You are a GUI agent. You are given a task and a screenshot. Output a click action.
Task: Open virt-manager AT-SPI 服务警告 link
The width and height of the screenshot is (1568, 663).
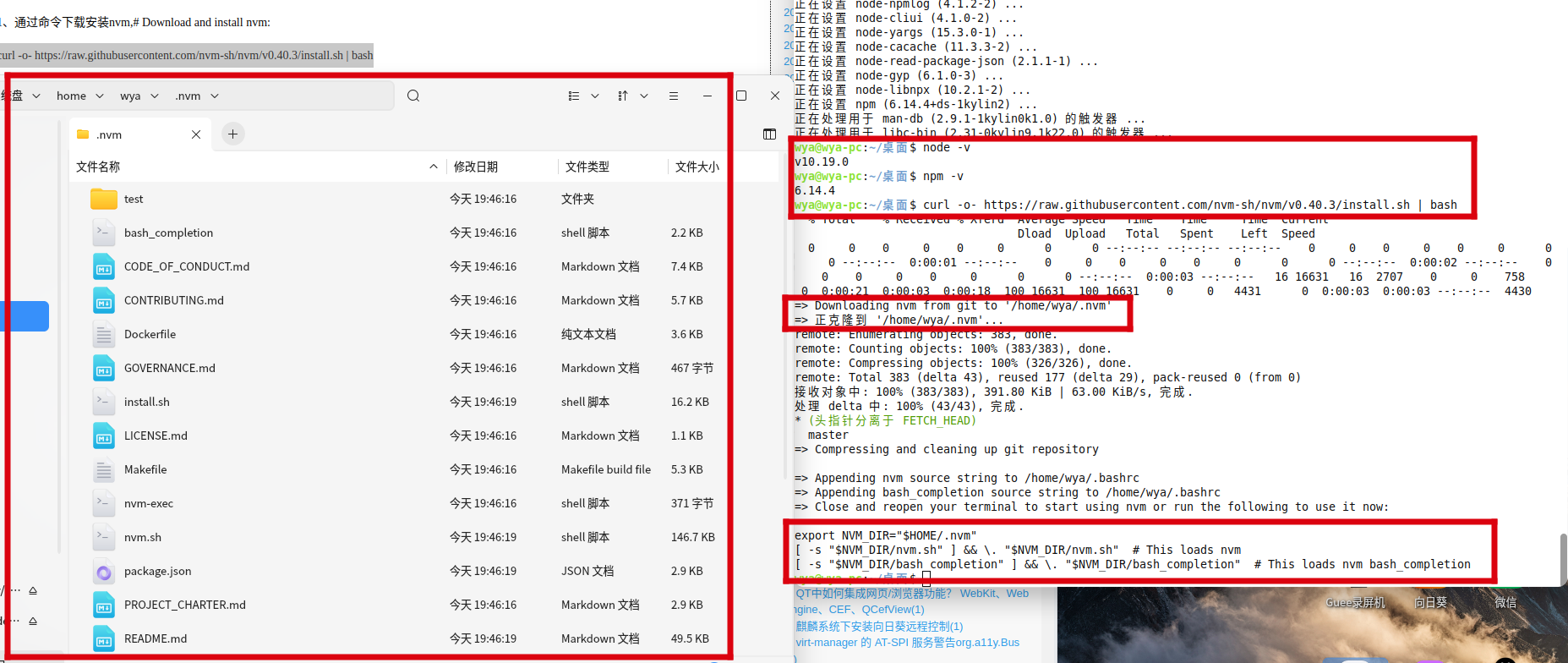point(907,643)
